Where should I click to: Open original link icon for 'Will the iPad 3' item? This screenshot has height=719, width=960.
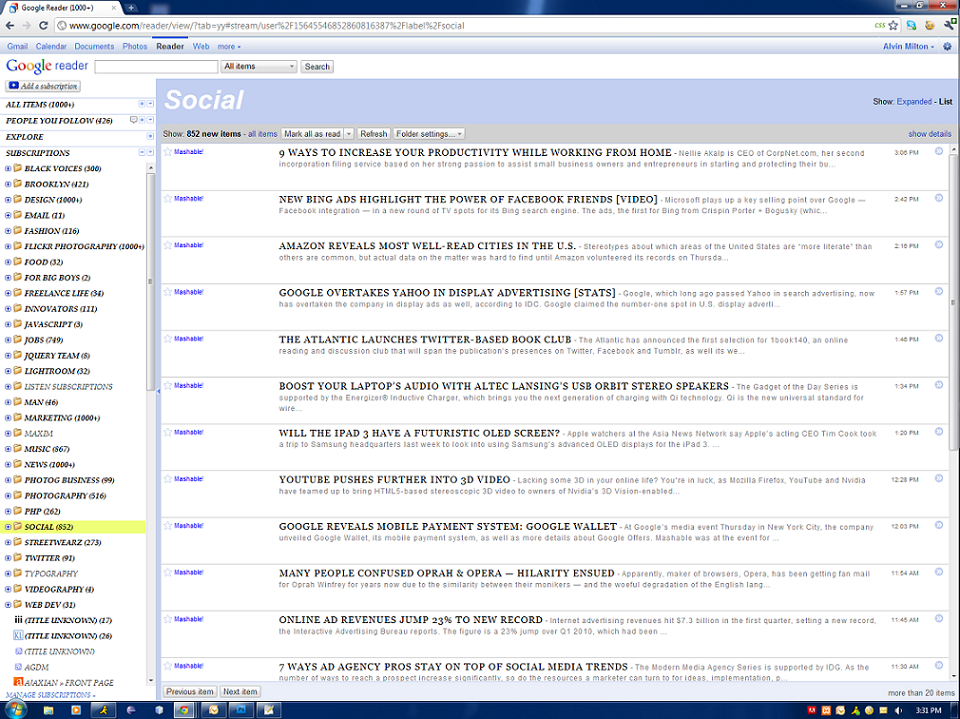click(939, 432)
